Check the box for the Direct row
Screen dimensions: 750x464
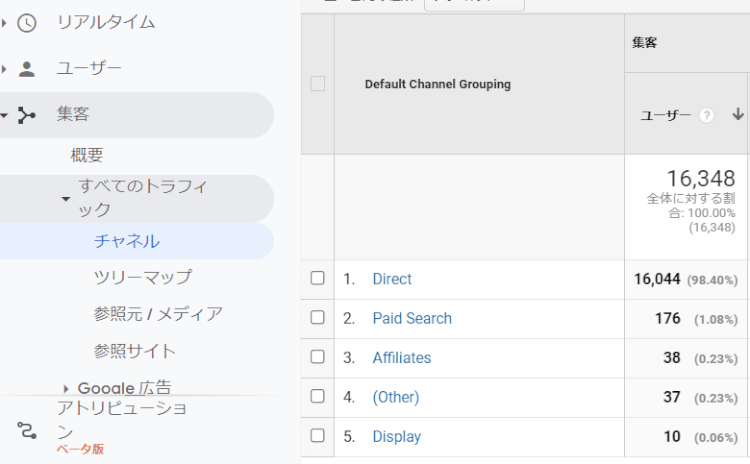318,278
